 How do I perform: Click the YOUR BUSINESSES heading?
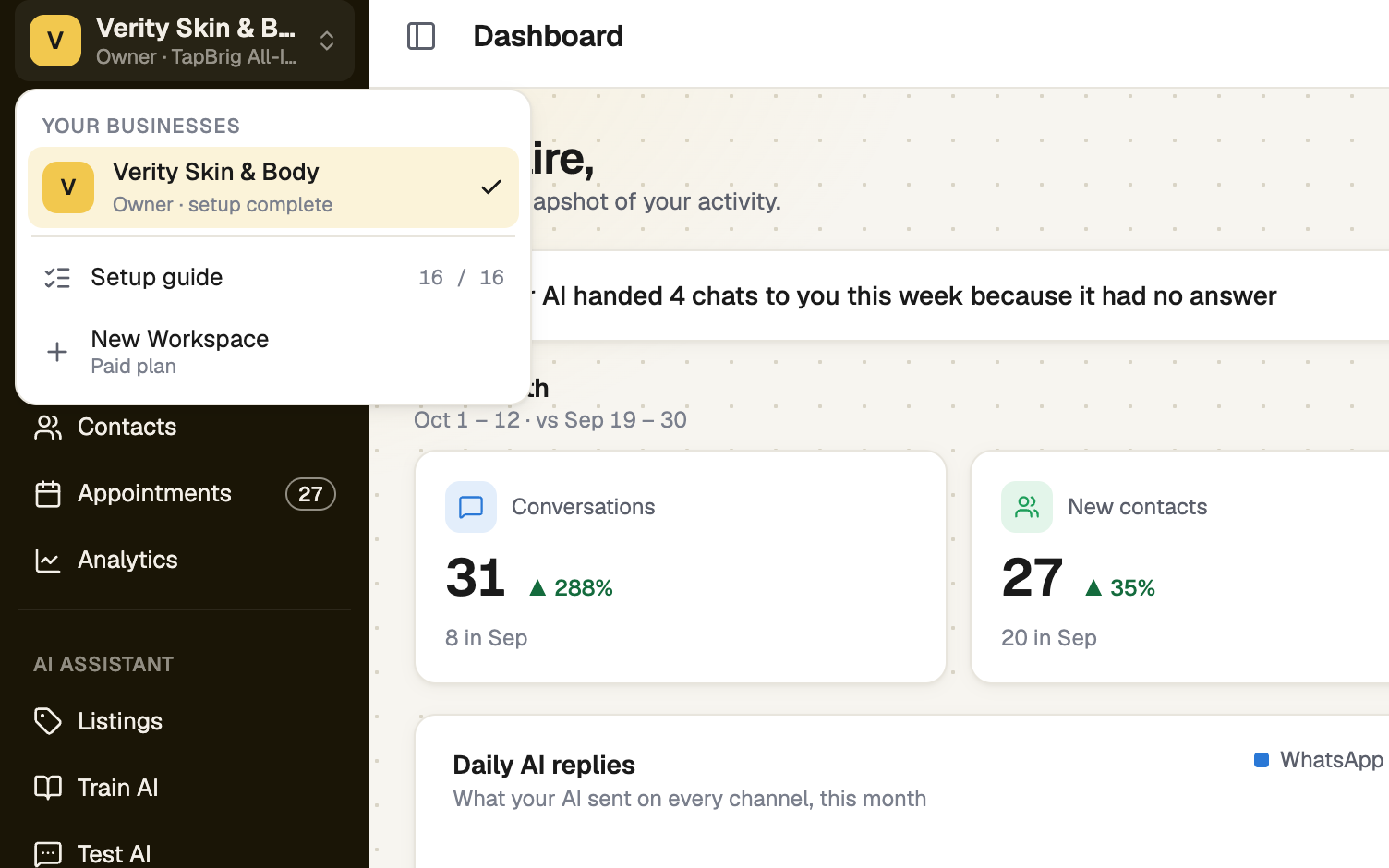coord(141,126)
